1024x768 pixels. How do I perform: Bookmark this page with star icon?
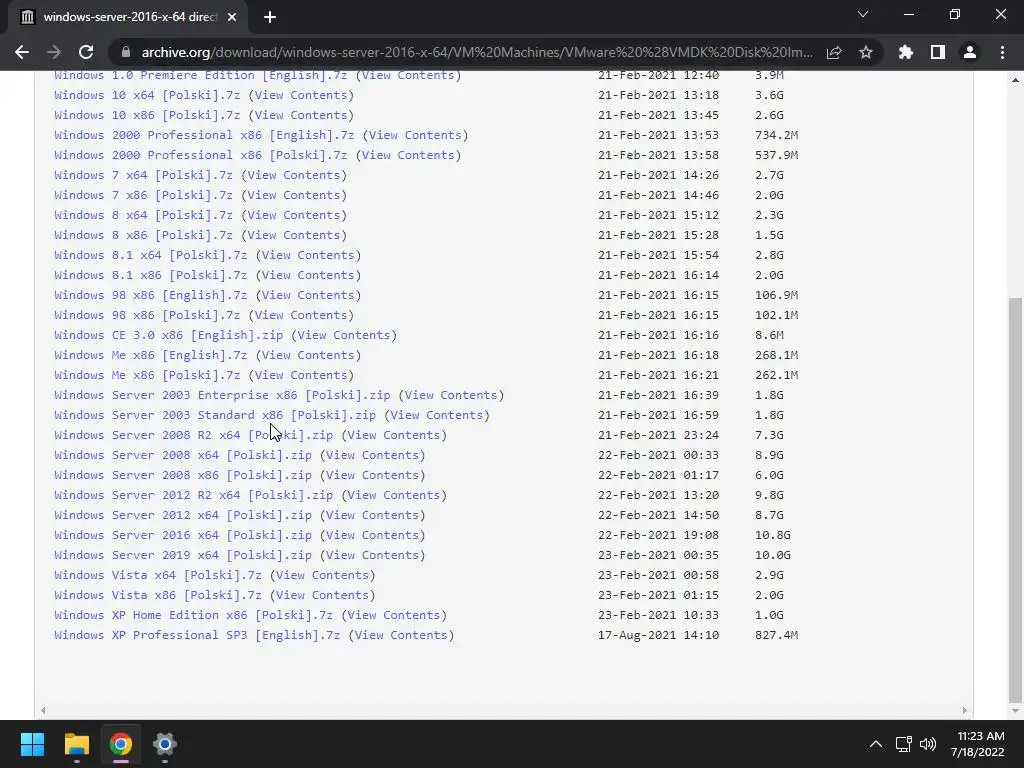coord(866,52)
